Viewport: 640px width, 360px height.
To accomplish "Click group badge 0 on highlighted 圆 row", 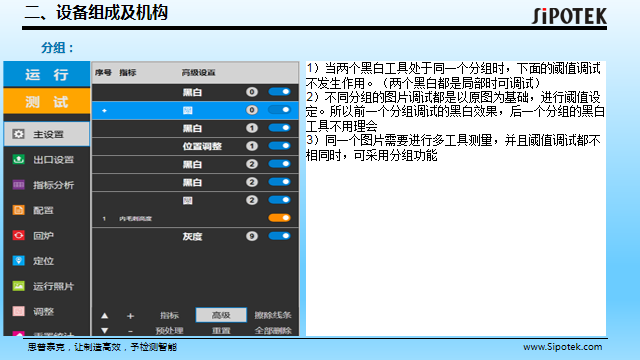I will click(252, 110).
